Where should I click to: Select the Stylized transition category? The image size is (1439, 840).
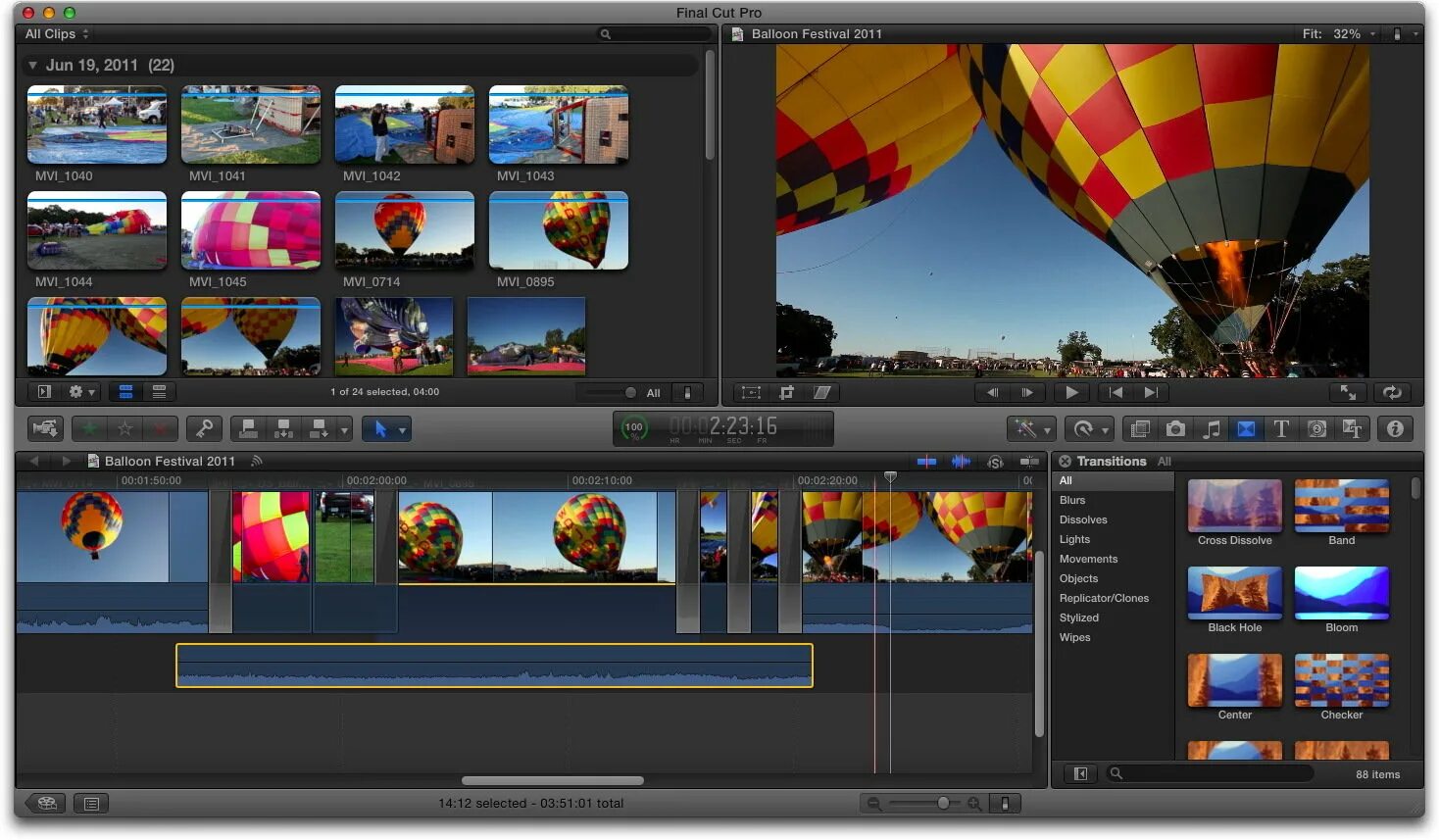click(x=1079, y=618)
